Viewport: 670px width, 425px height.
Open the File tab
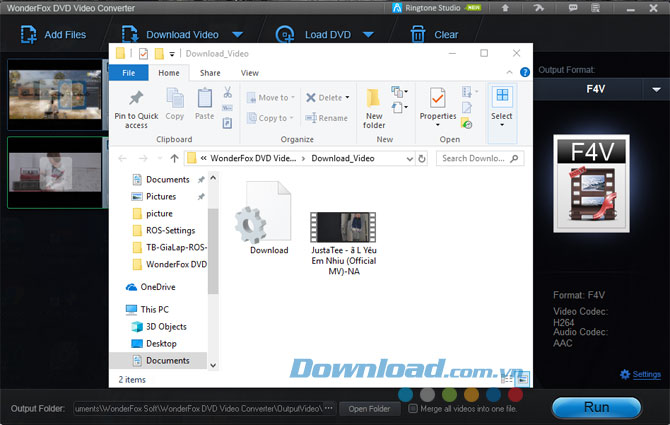(x=129, y=73)
